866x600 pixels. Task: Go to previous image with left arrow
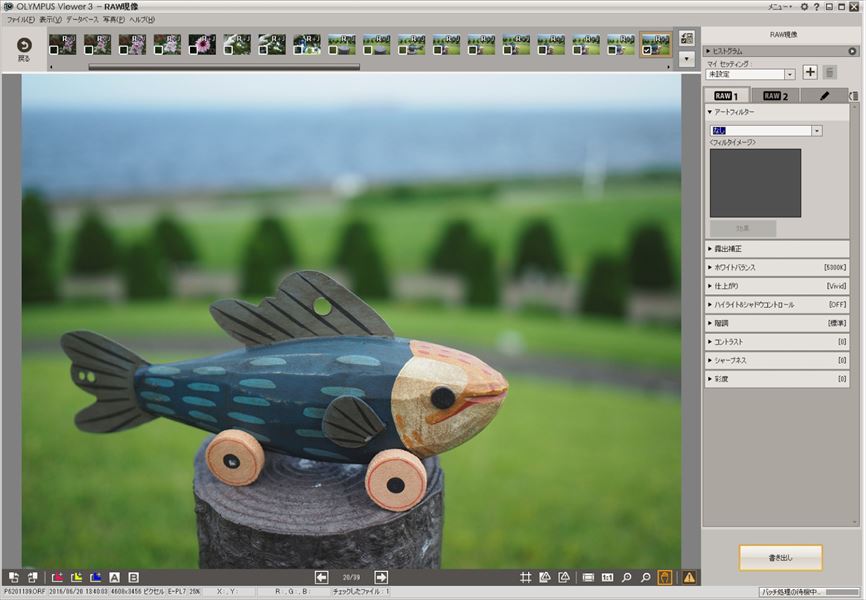[x=321, y=577]
